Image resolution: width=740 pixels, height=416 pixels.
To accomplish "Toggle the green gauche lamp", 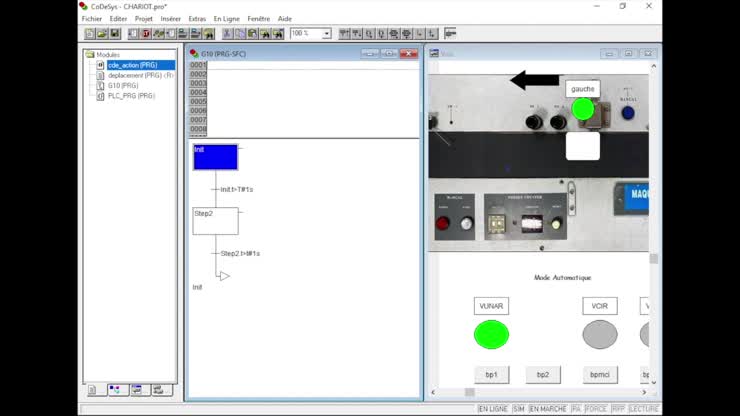I will (583, 109).
